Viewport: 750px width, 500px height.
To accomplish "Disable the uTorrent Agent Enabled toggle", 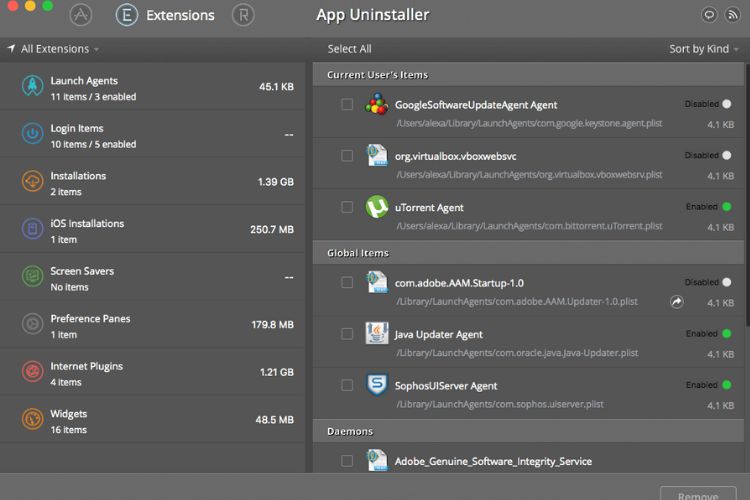I will (727, 207).
